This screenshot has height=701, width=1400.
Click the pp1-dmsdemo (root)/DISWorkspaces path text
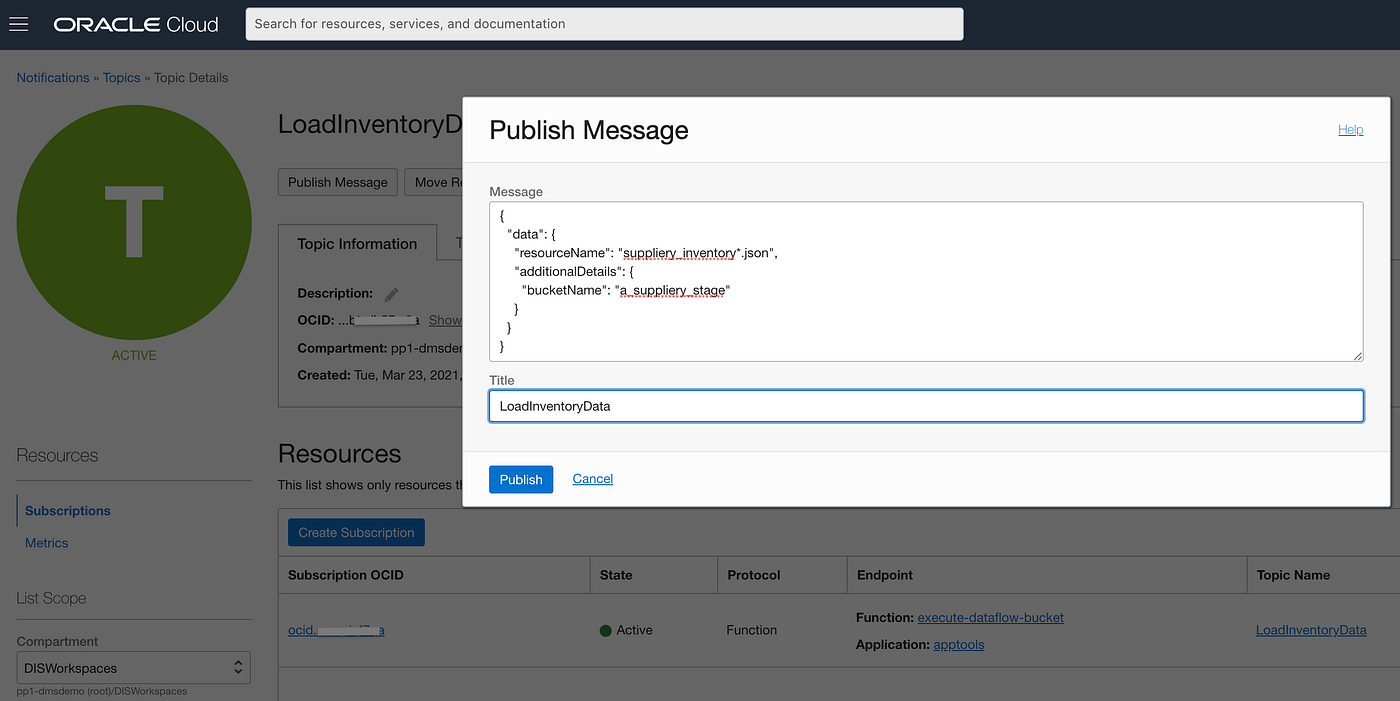pos(102,691)
